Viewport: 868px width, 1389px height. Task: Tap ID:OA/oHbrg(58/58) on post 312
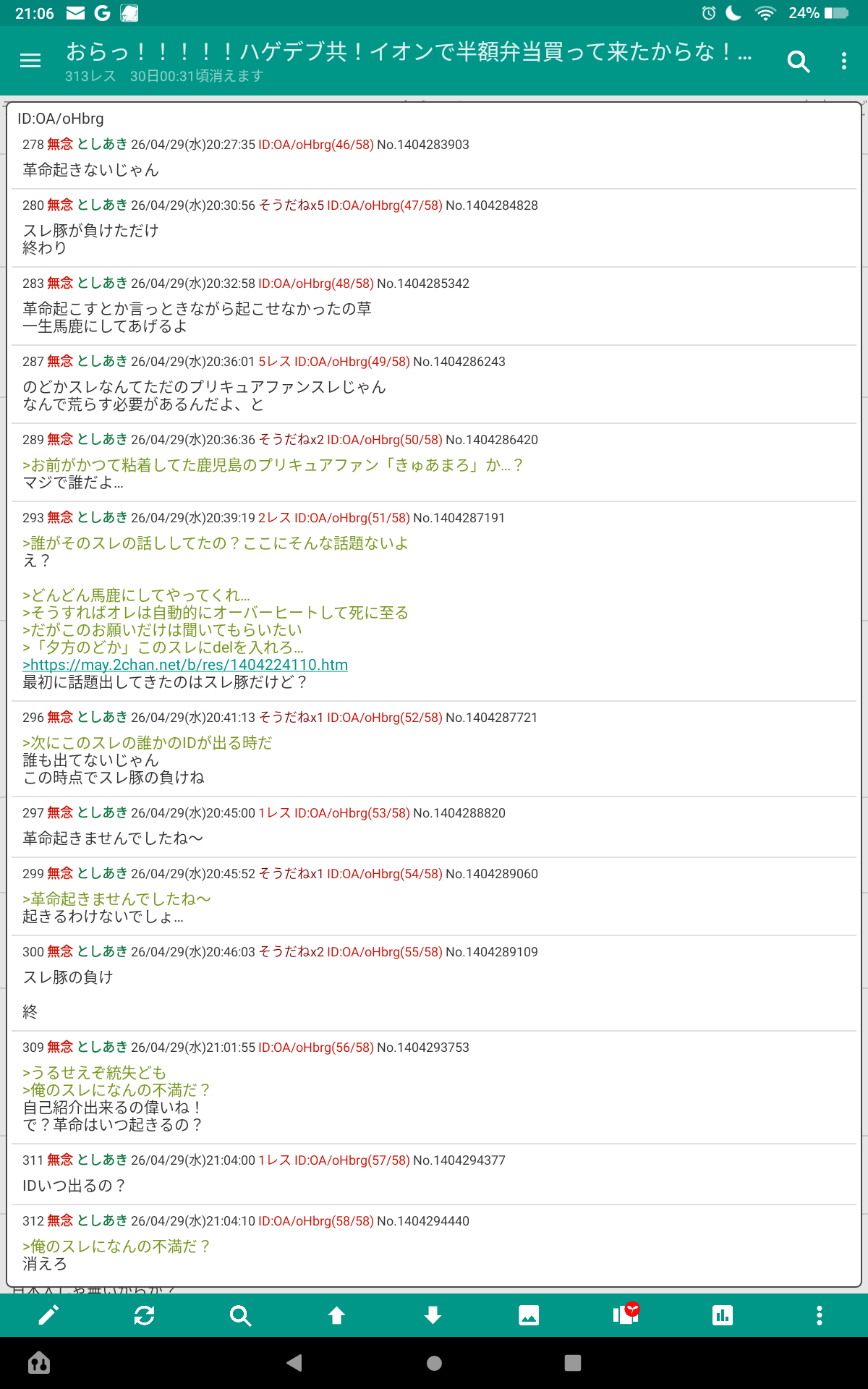315,1221
